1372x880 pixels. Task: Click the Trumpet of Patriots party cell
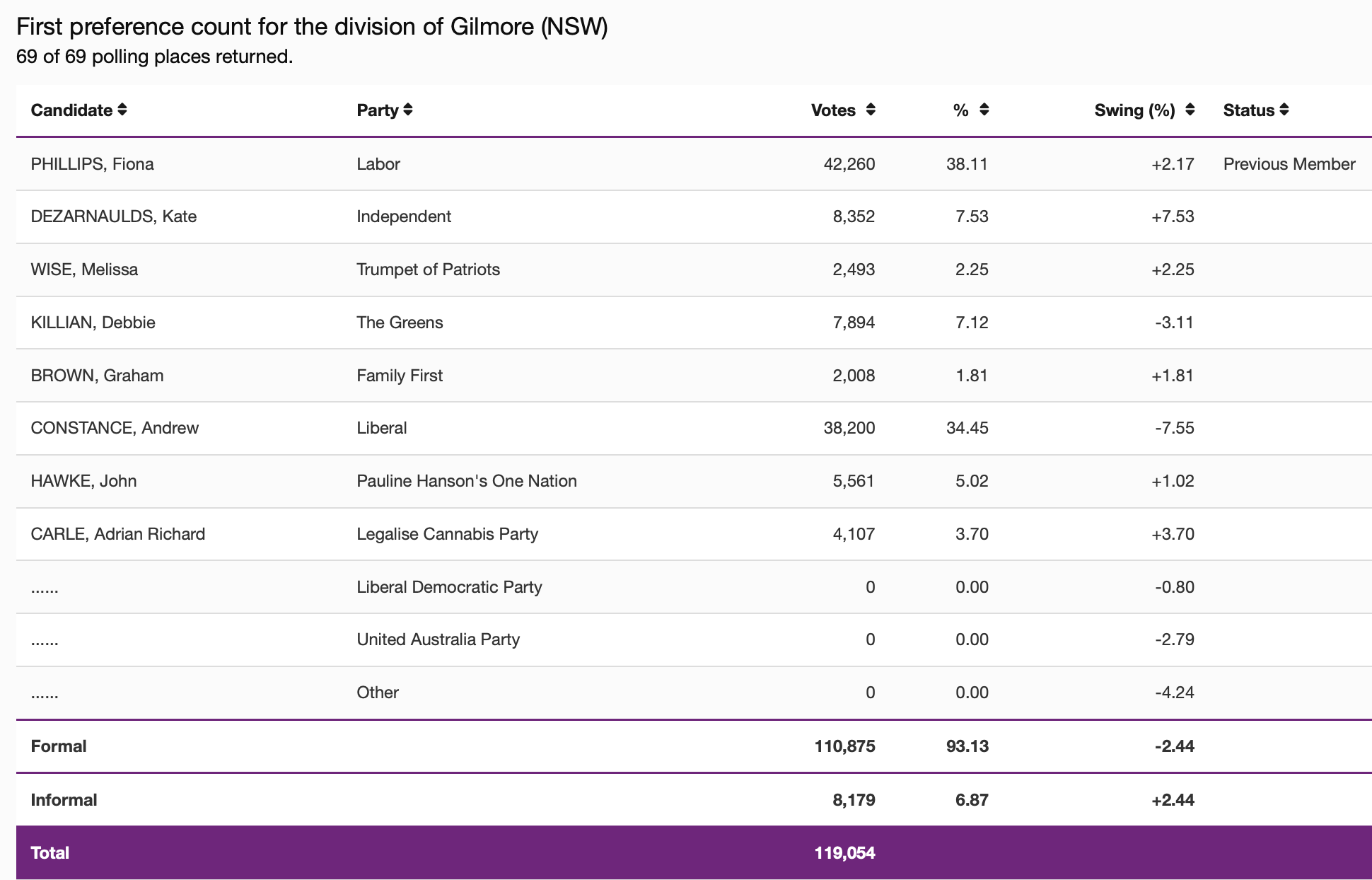[x=428, y=270]
